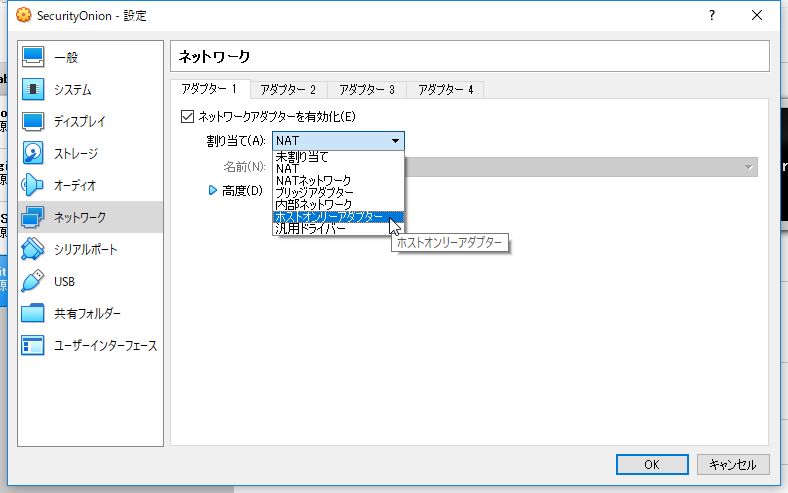
Task: Select USB label in sidebar
Action: (x=64, y=281)
